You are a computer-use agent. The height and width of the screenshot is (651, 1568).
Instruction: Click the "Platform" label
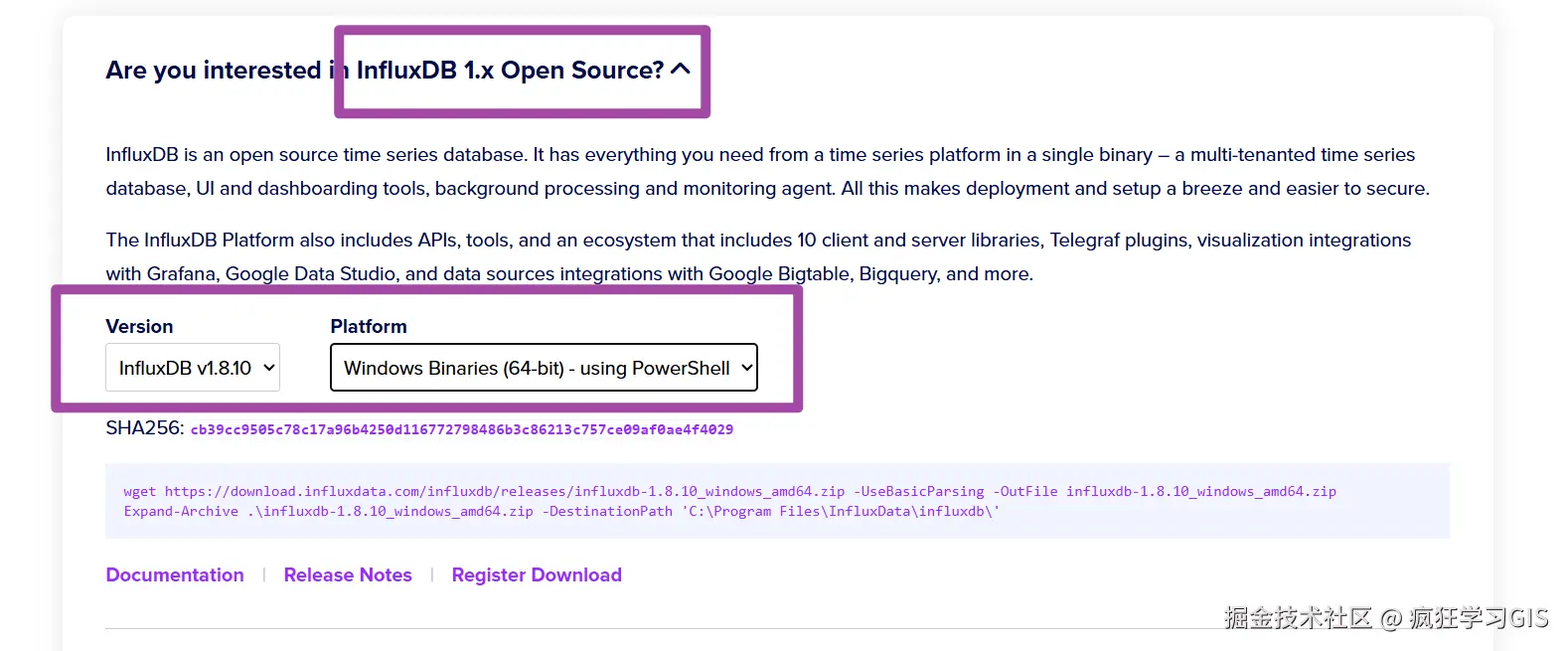(369, 326)
